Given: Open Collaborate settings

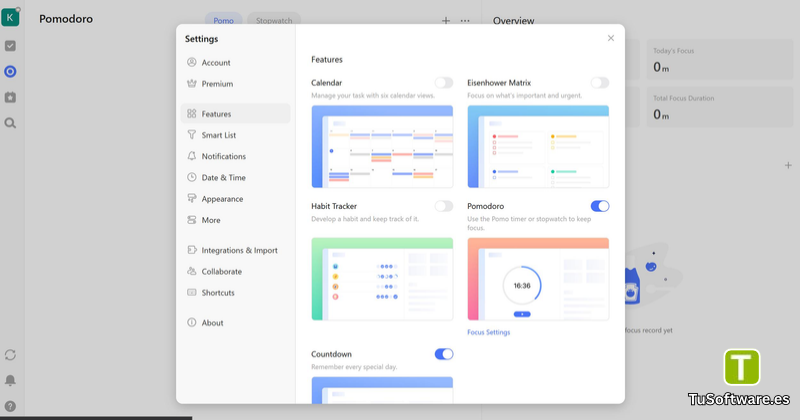Looking at the screenshot, I should tap(235, 271).
